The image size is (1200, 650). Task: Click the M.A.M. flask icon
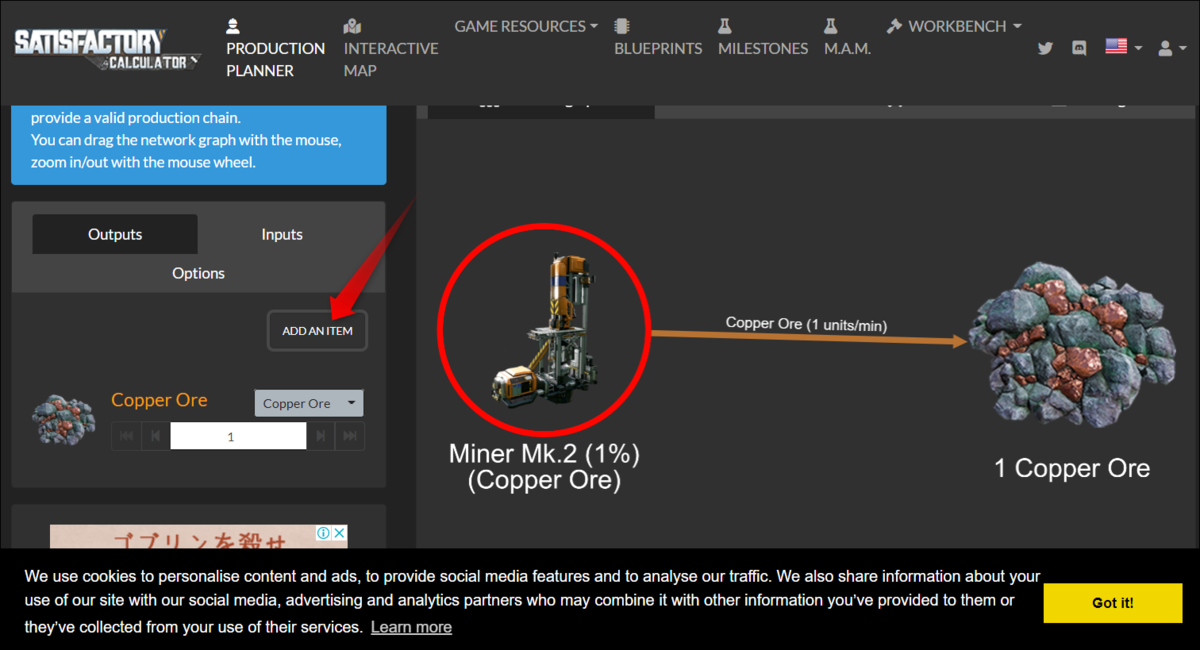[831, 26]
